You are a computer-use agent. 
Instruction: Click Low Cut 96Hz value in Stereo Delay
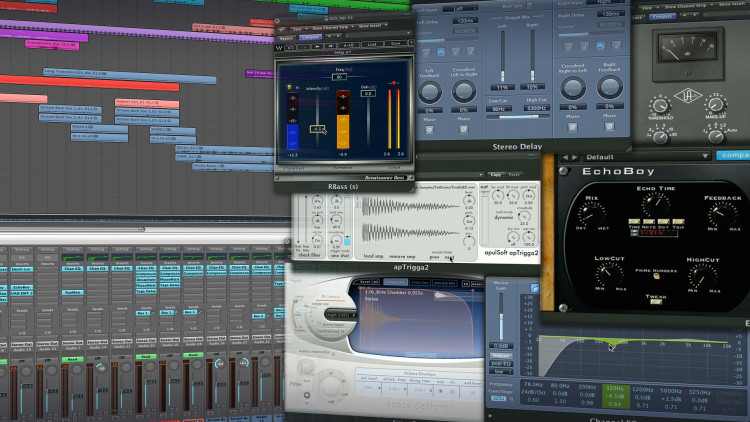point(498,109)
